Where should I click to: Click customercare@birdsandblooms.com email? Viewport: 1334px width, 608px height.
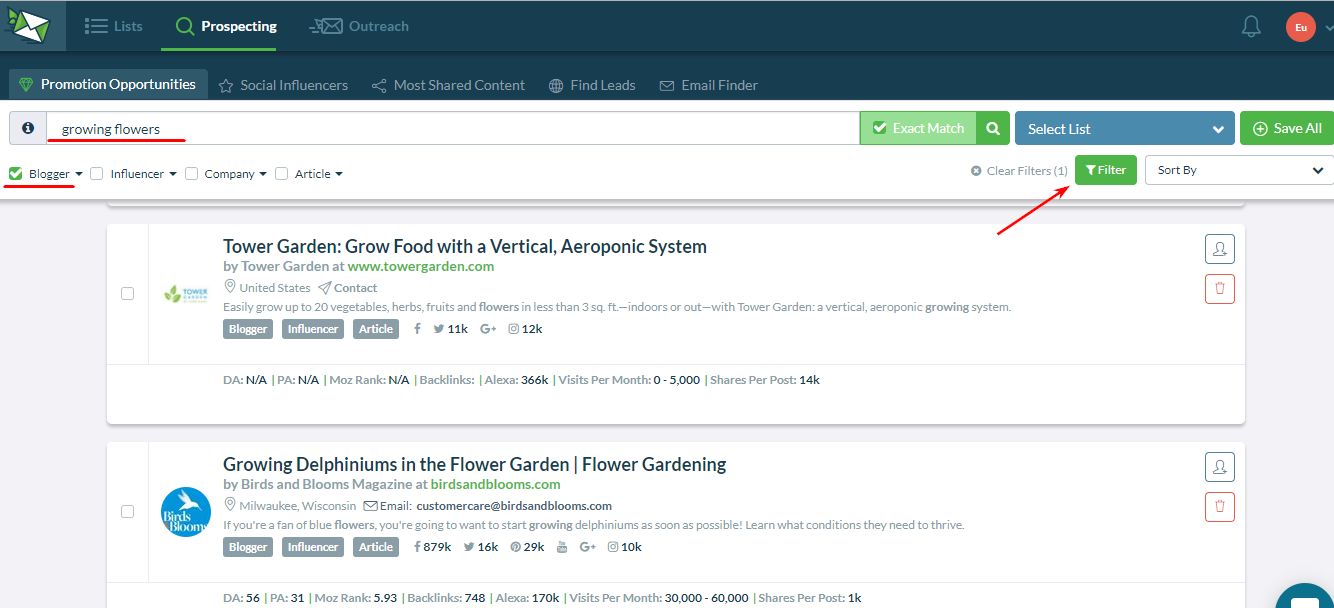(514, 506)
